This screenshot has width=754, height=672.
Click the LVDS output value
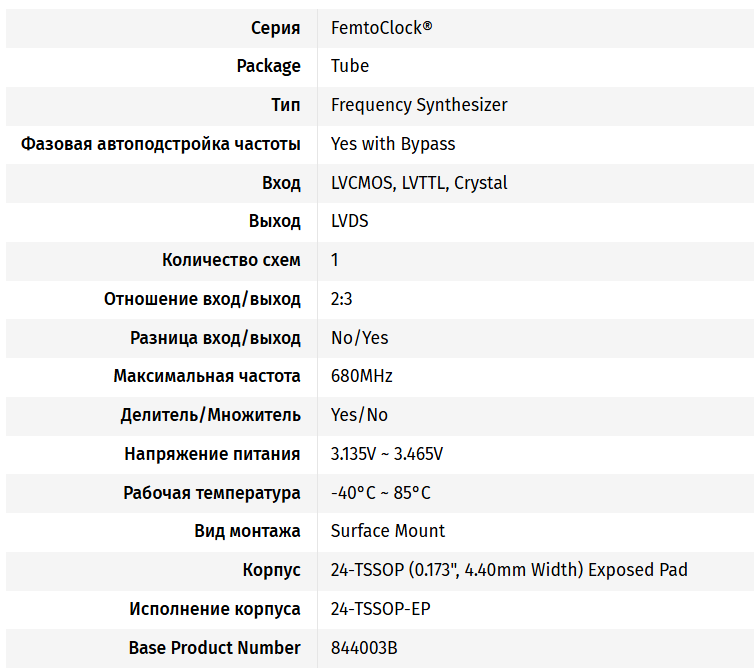(x=350, y=221)
